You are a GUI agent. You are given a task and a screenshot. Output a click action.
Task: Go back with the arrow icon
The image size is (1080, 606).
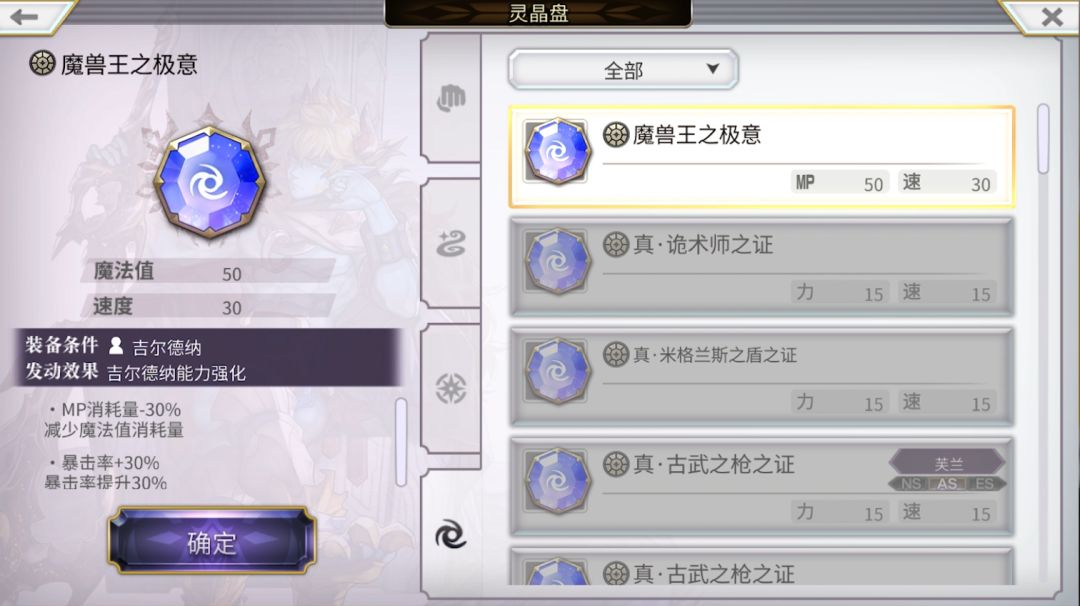[24, 17]
